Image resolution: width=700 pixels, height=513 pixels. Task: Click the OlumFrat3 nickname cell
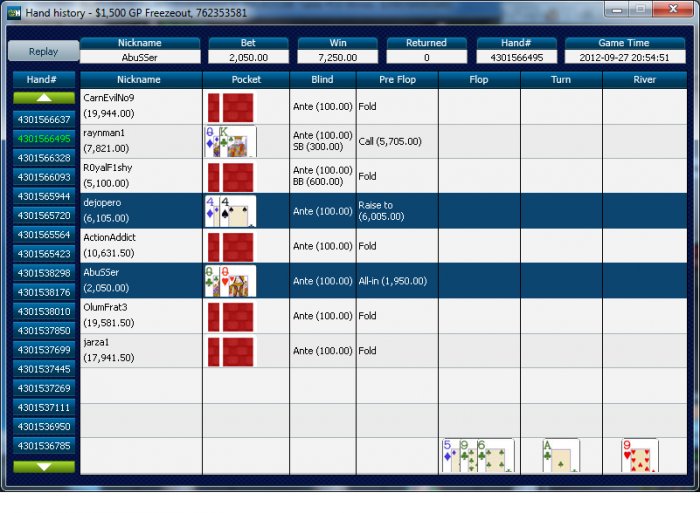coord(141,315)
